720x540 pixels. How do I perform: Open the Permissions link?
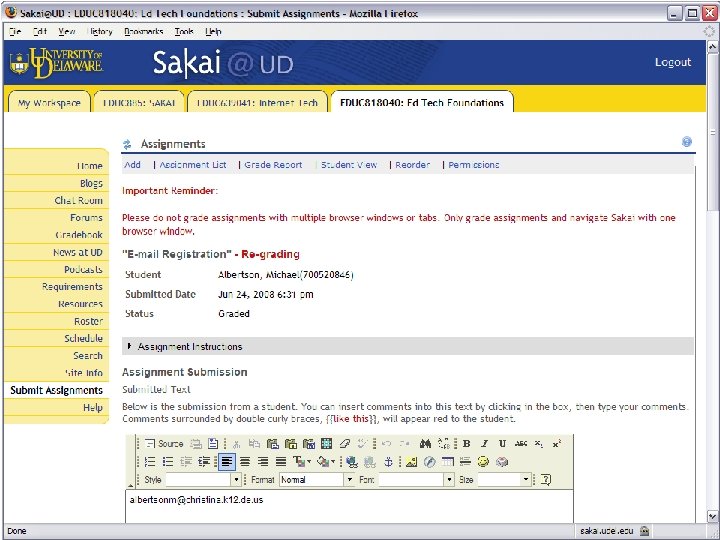[x=474, y=165]
